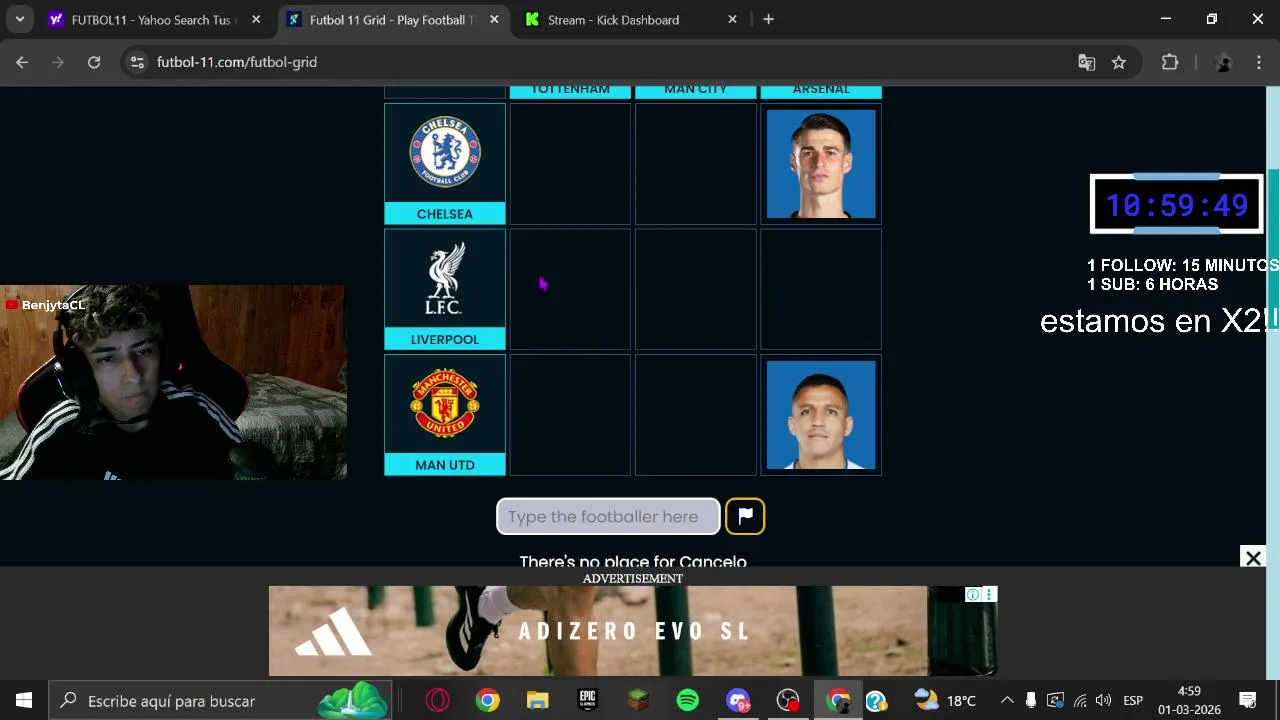
Task: Click the MAN UTD row label
Action: click(445, 465)
